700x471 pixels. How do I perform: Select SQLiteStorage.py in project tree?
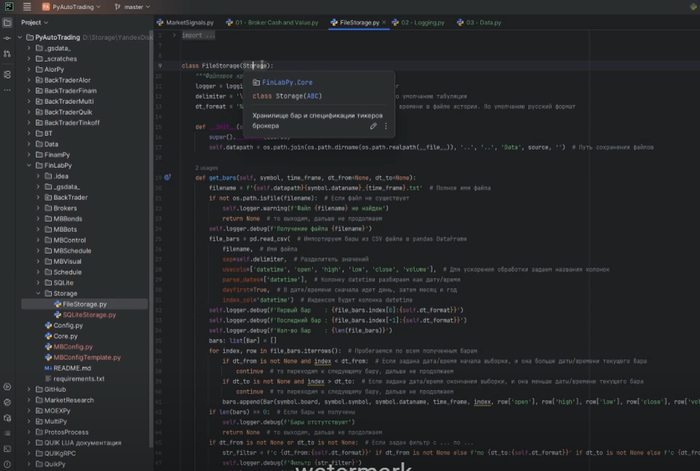[x=91, y=314]
